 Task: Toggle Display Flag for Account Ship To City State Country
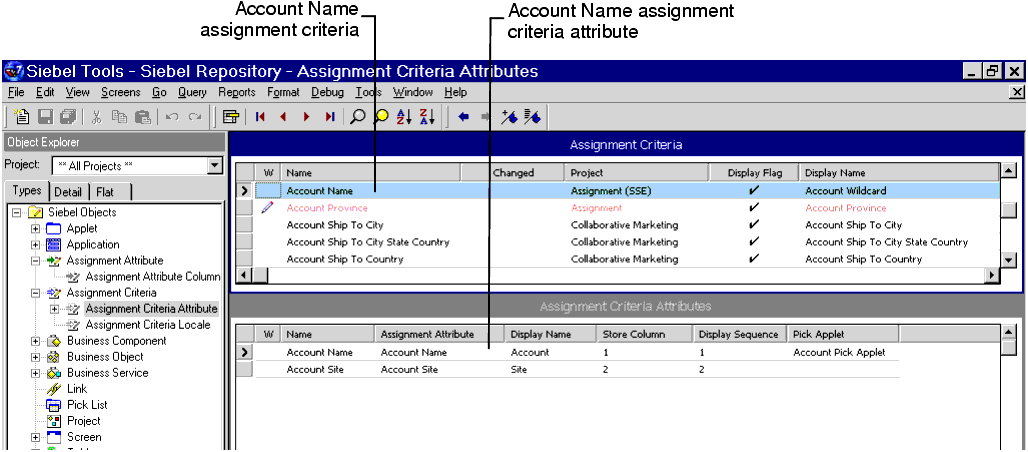coord(754,241)
